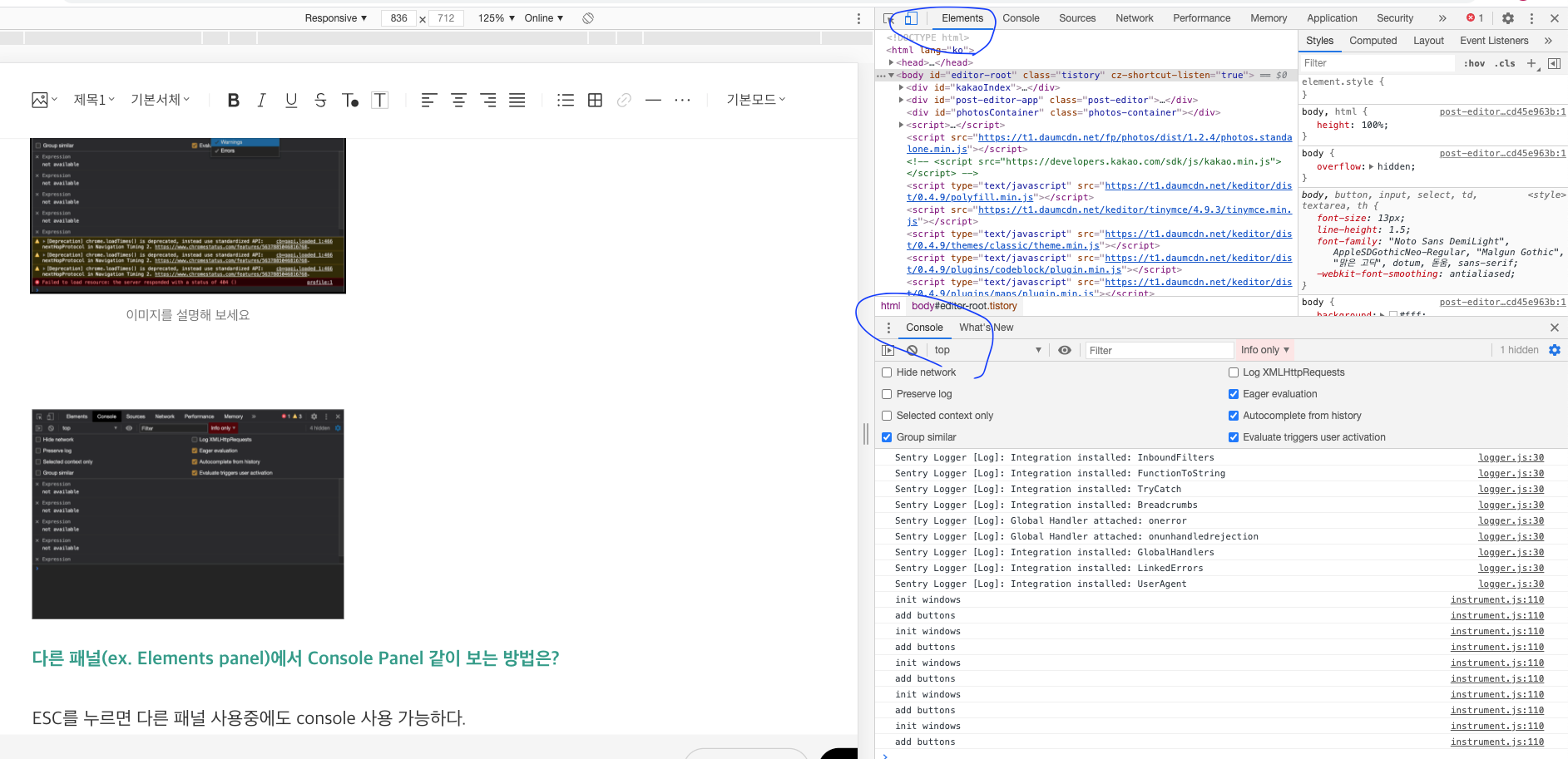Open the insert image menu
Viewport: 1568px width, 759px height.
point(44,100)
